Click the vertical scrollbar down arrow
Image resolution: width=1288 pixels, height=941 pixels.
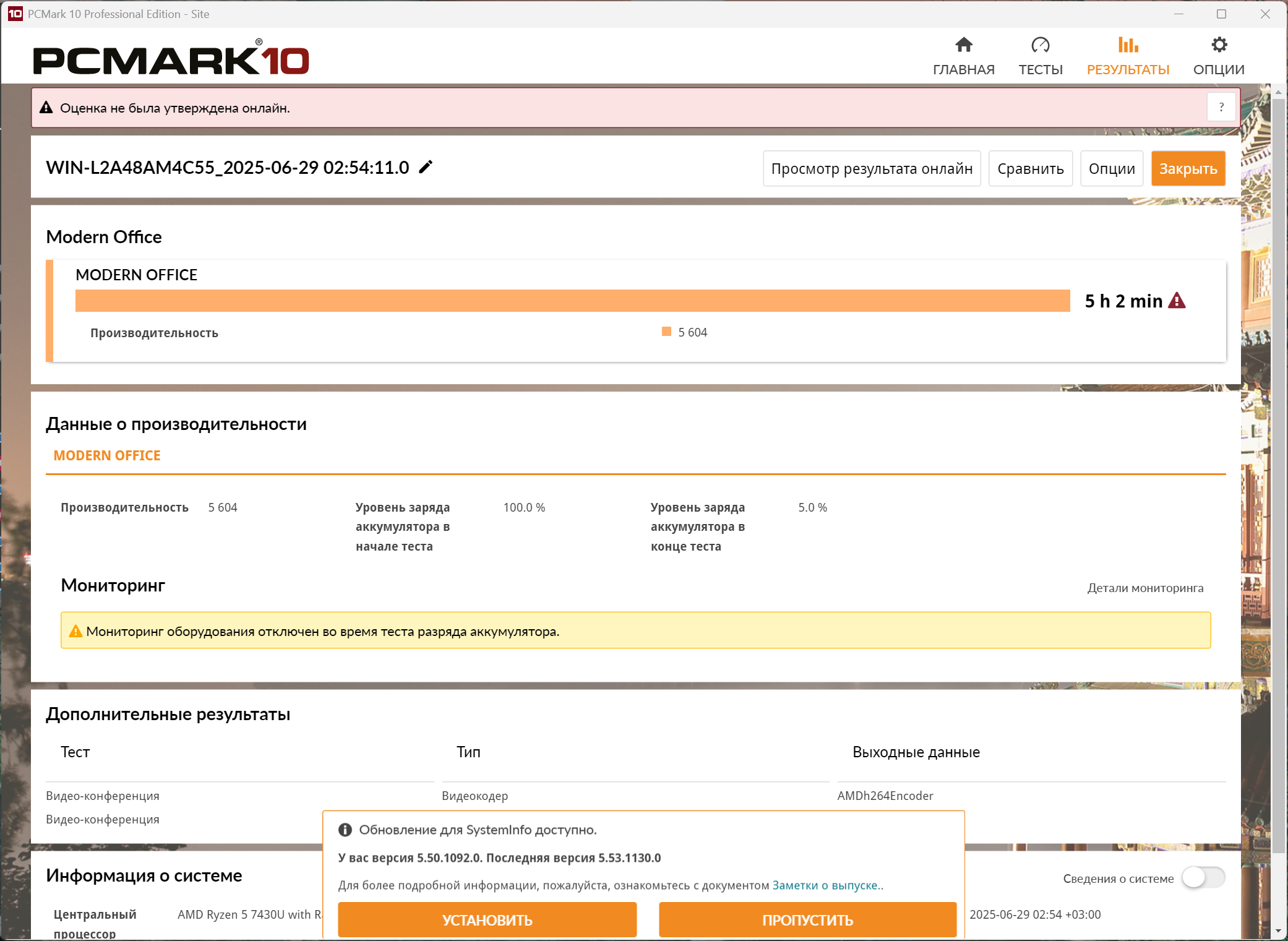1278,930
